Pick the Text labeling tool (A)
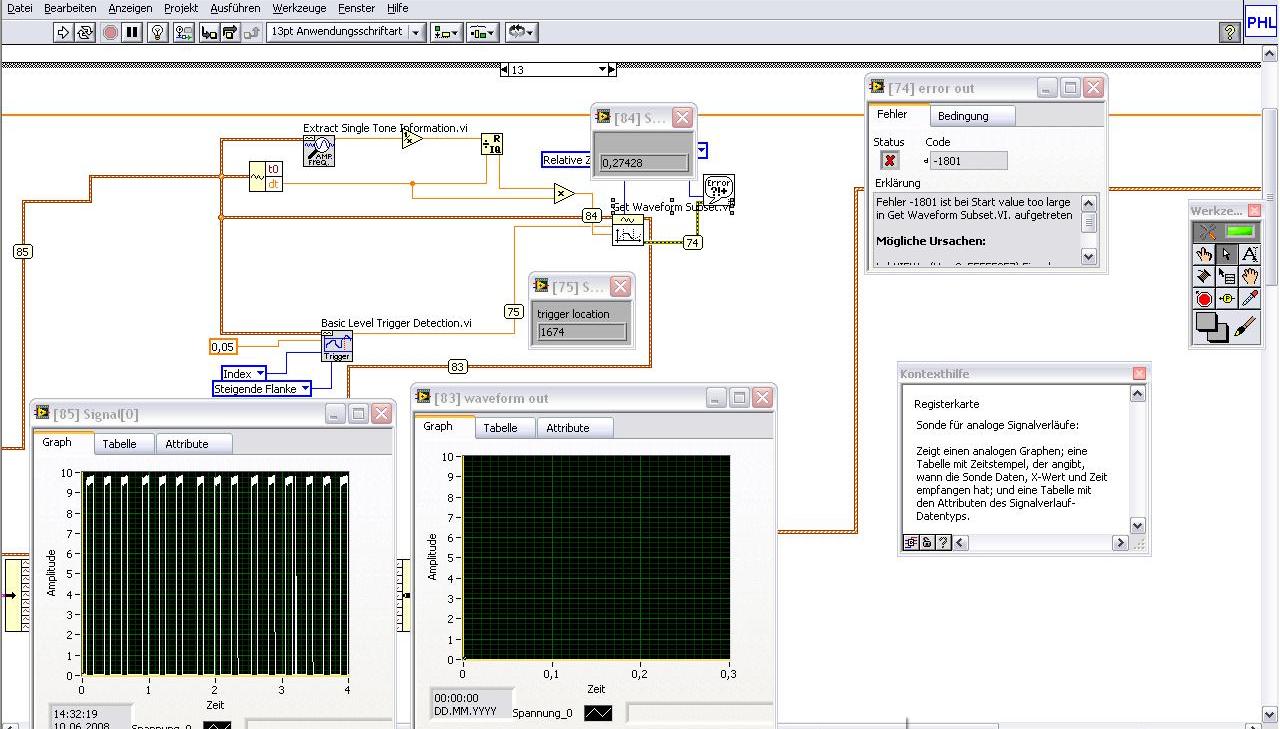 click(1249, 255)
